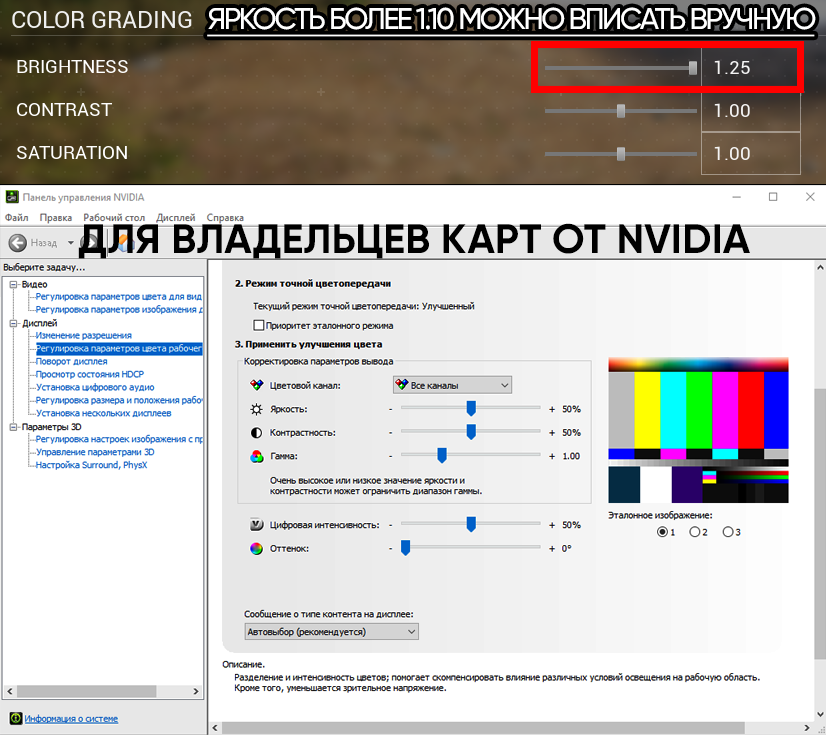Click the Информация о системе icon
Image resolution: width=826 pixels, height=735 pixels.
pyautogui.click(x=16, y=718)
